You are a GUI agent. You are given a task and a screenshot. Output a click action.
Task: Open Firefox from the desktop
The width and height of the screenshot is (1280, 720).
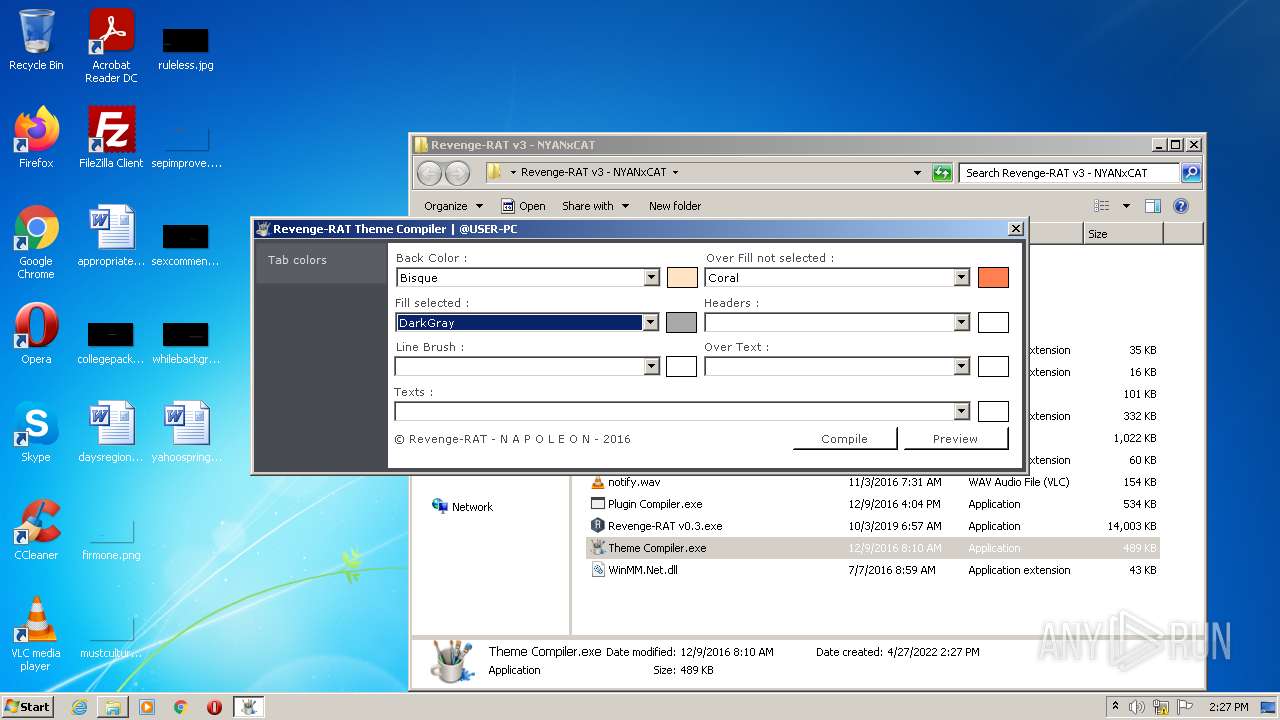click(36, 137)
